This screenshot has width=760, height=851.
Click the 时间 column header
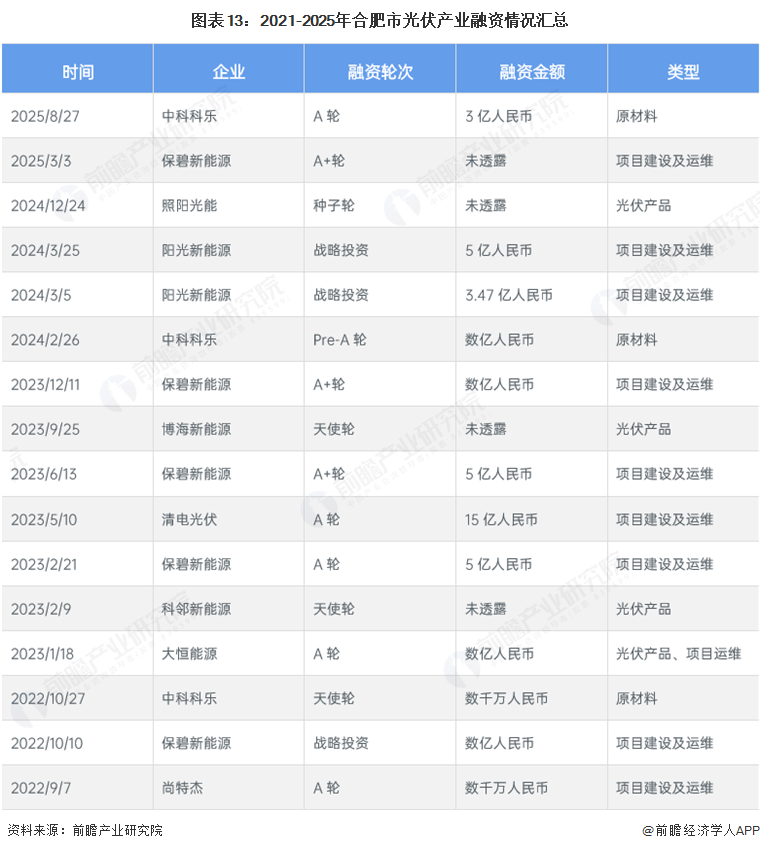(77, 71)
